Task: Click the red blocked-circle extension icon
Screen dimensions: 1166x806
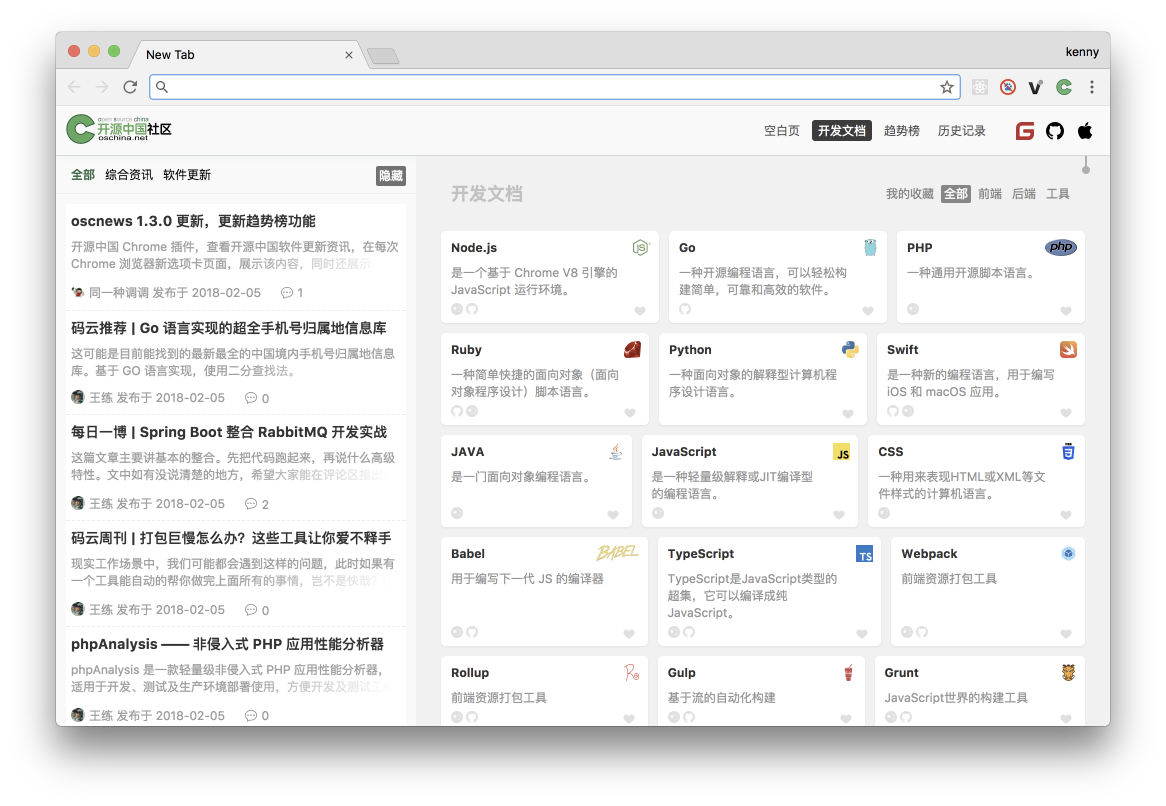Action: coord(1008,87)
